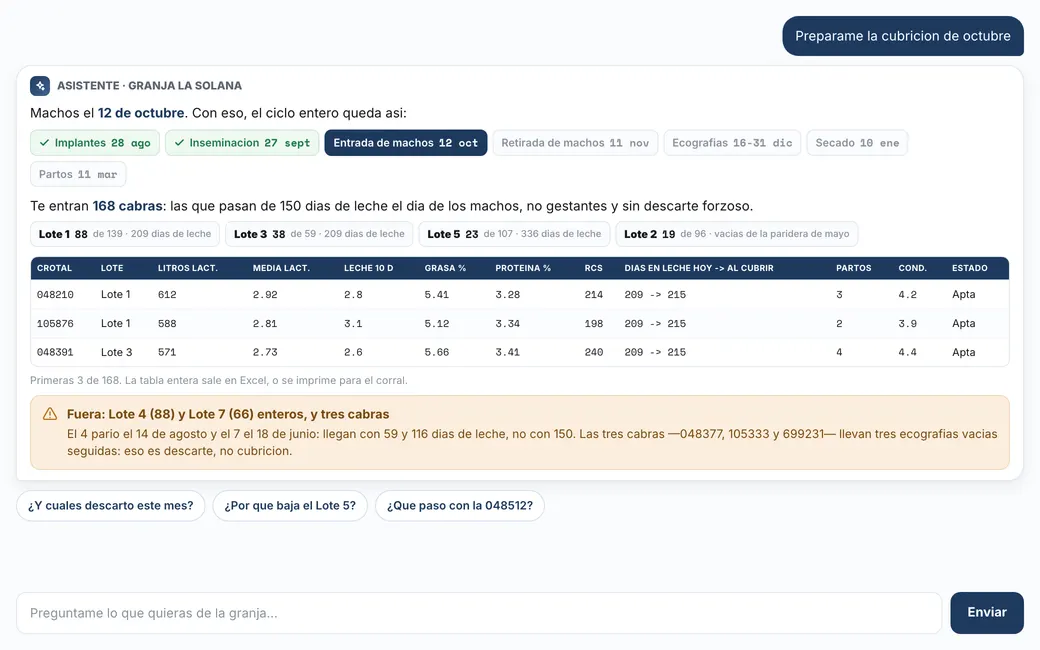Focus the Preguntame message input field
This screenshot has width=1040, height=650.
click(x=479, y=613)
